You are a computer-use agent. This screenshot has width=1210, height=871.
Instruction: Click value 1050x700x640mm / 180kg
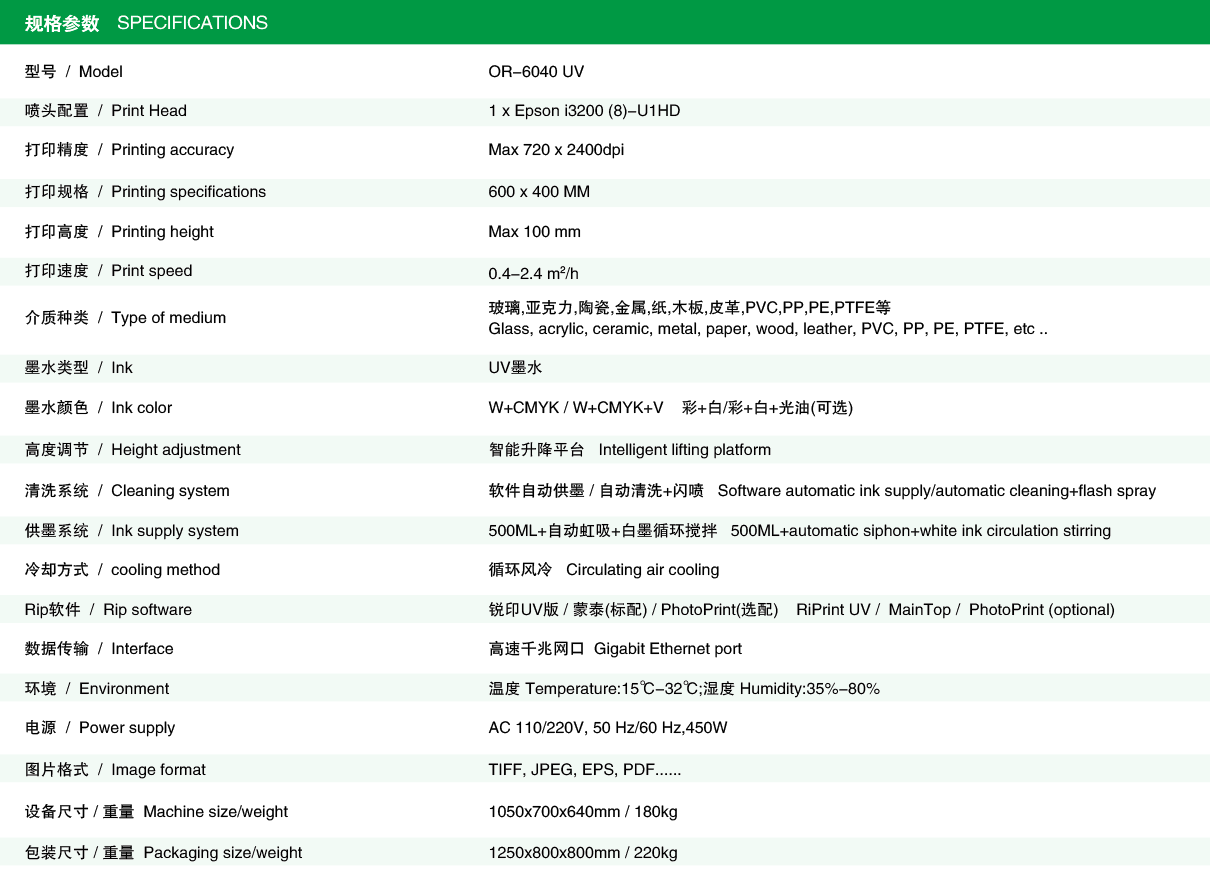click(x=583, y=812)
